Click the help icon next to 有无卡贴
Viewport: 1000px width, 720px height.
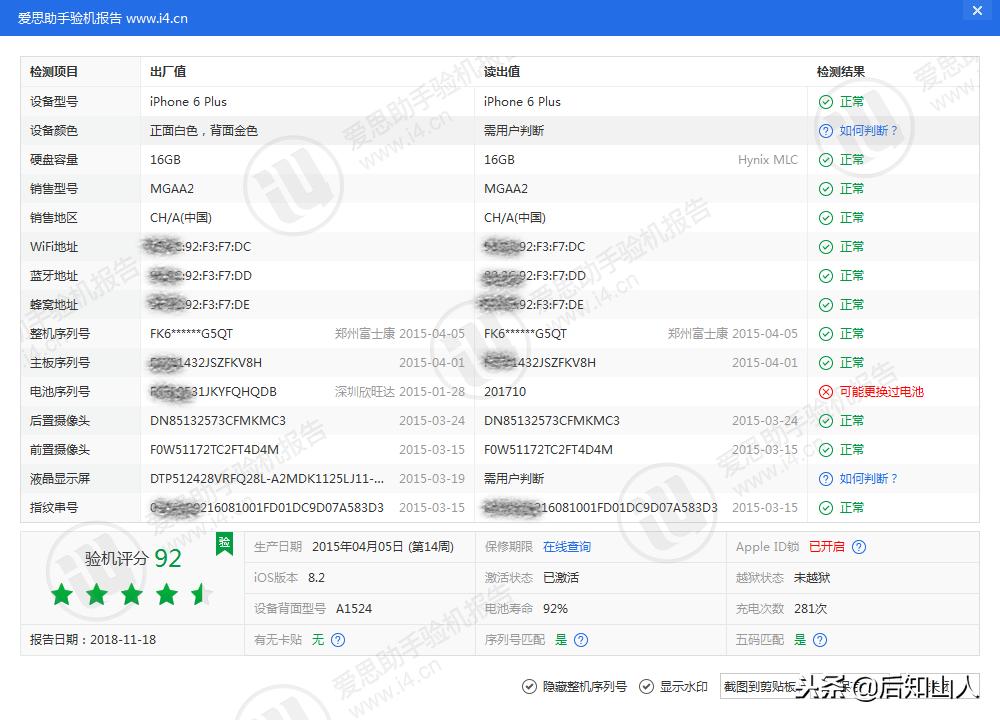[338, 639]
